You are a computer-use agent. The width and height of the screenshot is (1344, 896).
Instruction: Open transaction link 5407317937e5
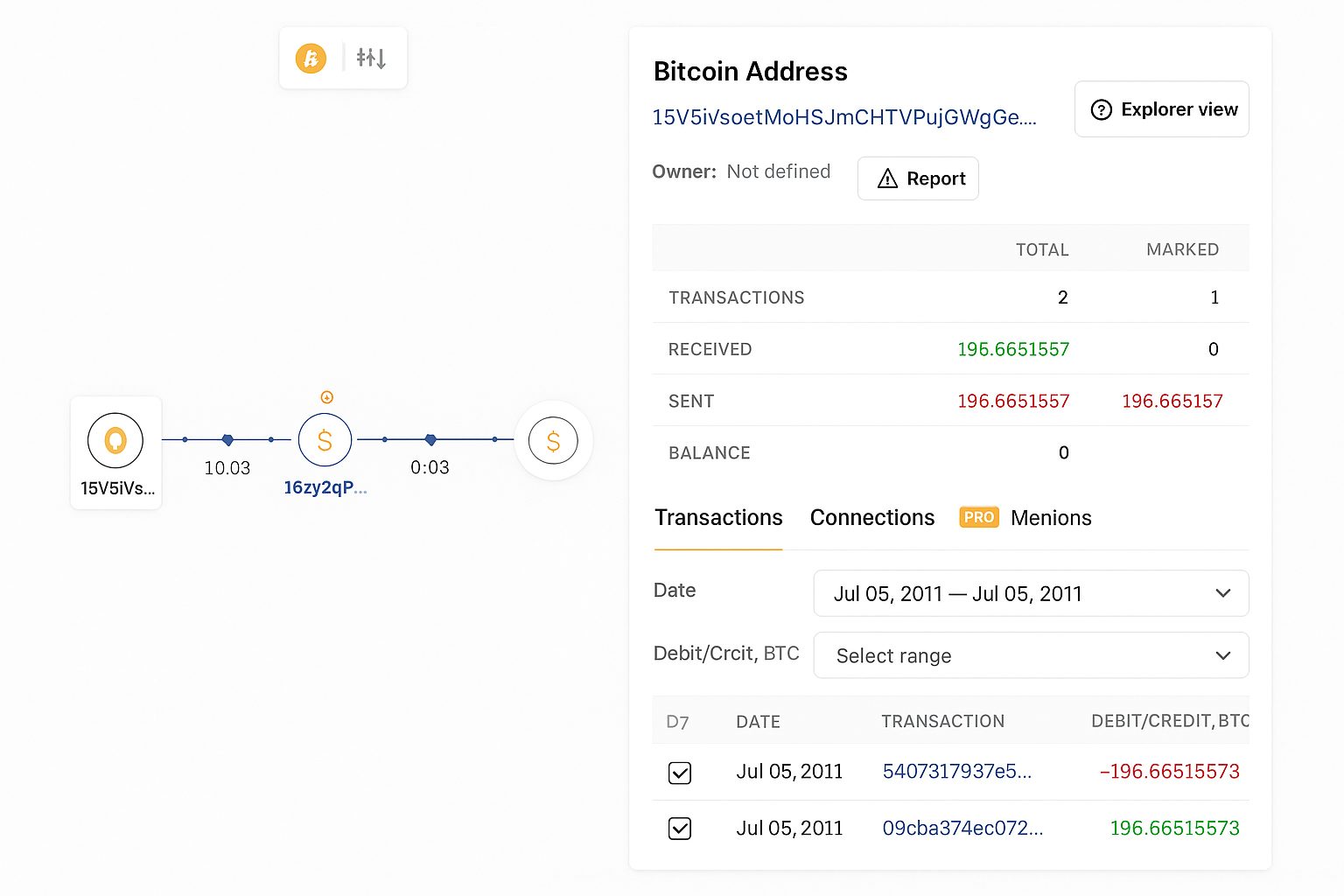pyautogui.click(x=956, y=772)
